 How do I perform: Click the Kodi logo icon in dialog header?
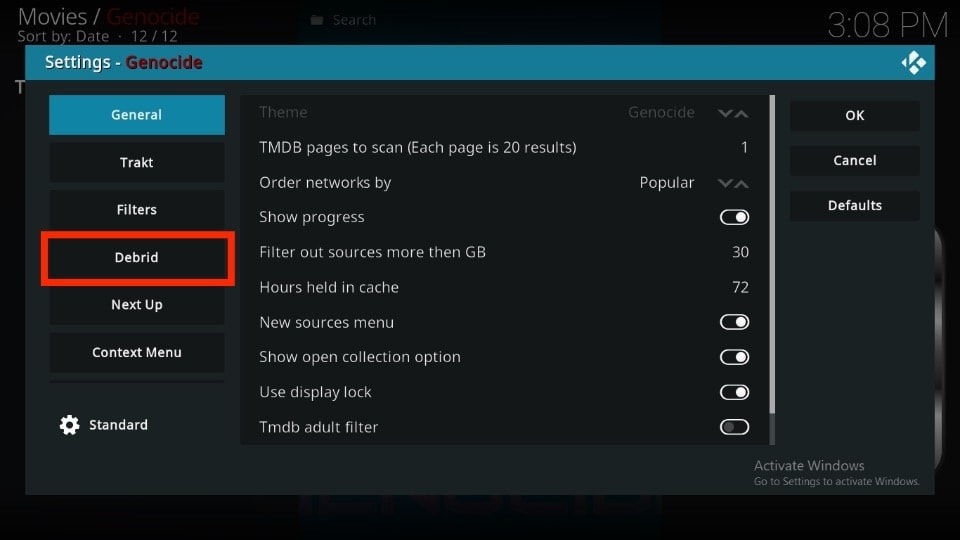pyautogui.click(x=913, y=62)
